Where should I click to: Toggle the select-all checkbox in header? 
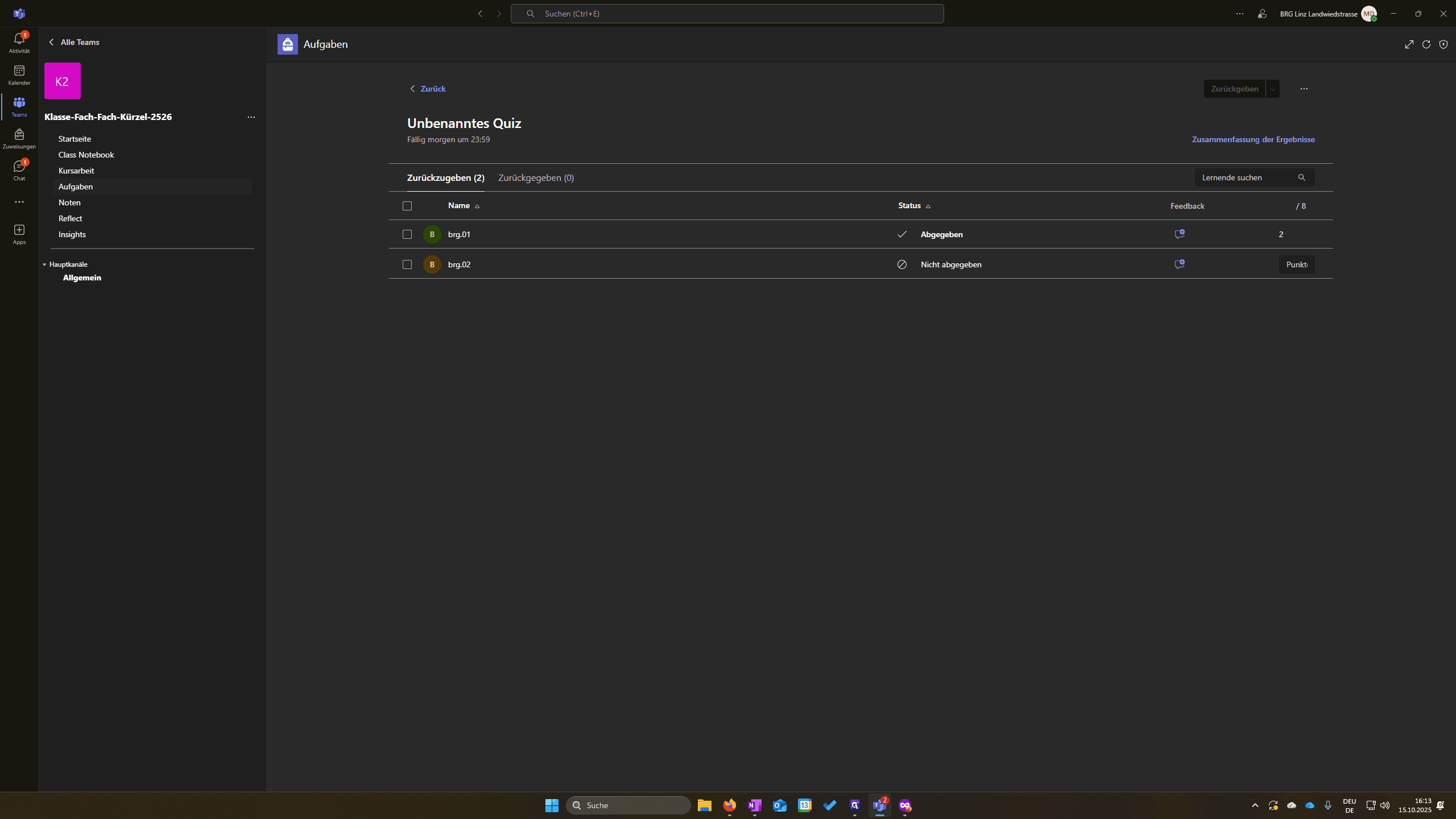(407, 206)
